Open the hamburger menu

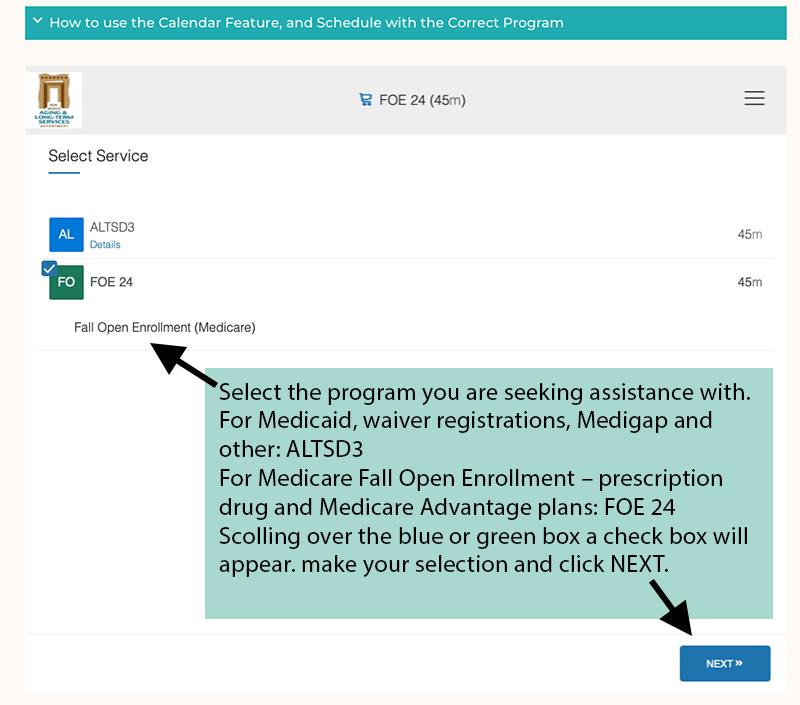[x=754, y=98]
